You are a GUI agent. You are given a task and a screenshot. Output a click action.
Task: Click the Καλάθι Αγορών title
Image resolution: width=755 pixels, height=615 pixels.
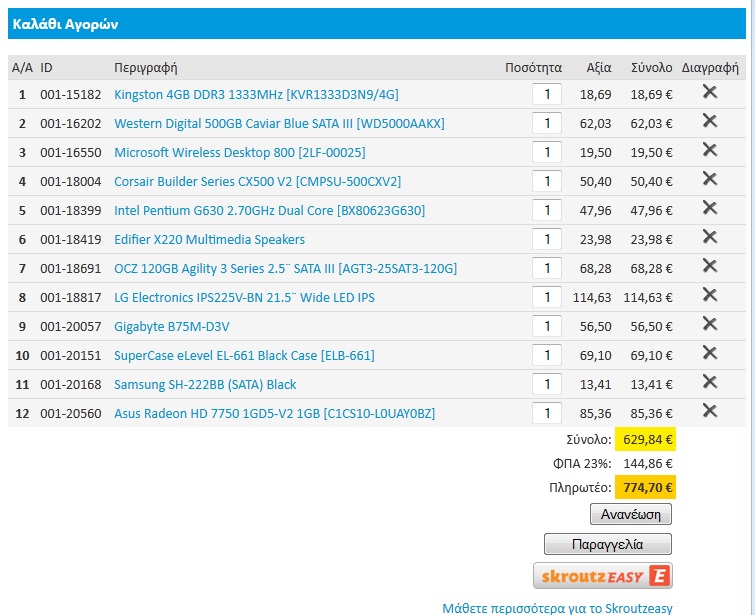click(x=65, y=24)
